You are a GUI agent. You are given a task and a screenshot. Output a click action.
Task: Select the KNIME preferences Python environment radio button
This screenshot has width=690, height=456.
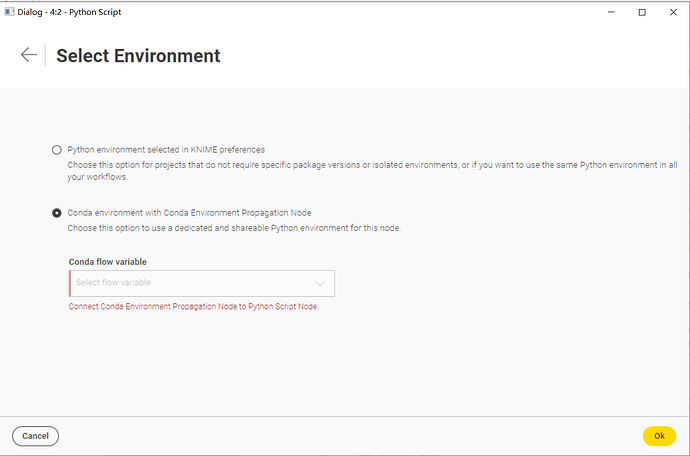click(57, 149)
